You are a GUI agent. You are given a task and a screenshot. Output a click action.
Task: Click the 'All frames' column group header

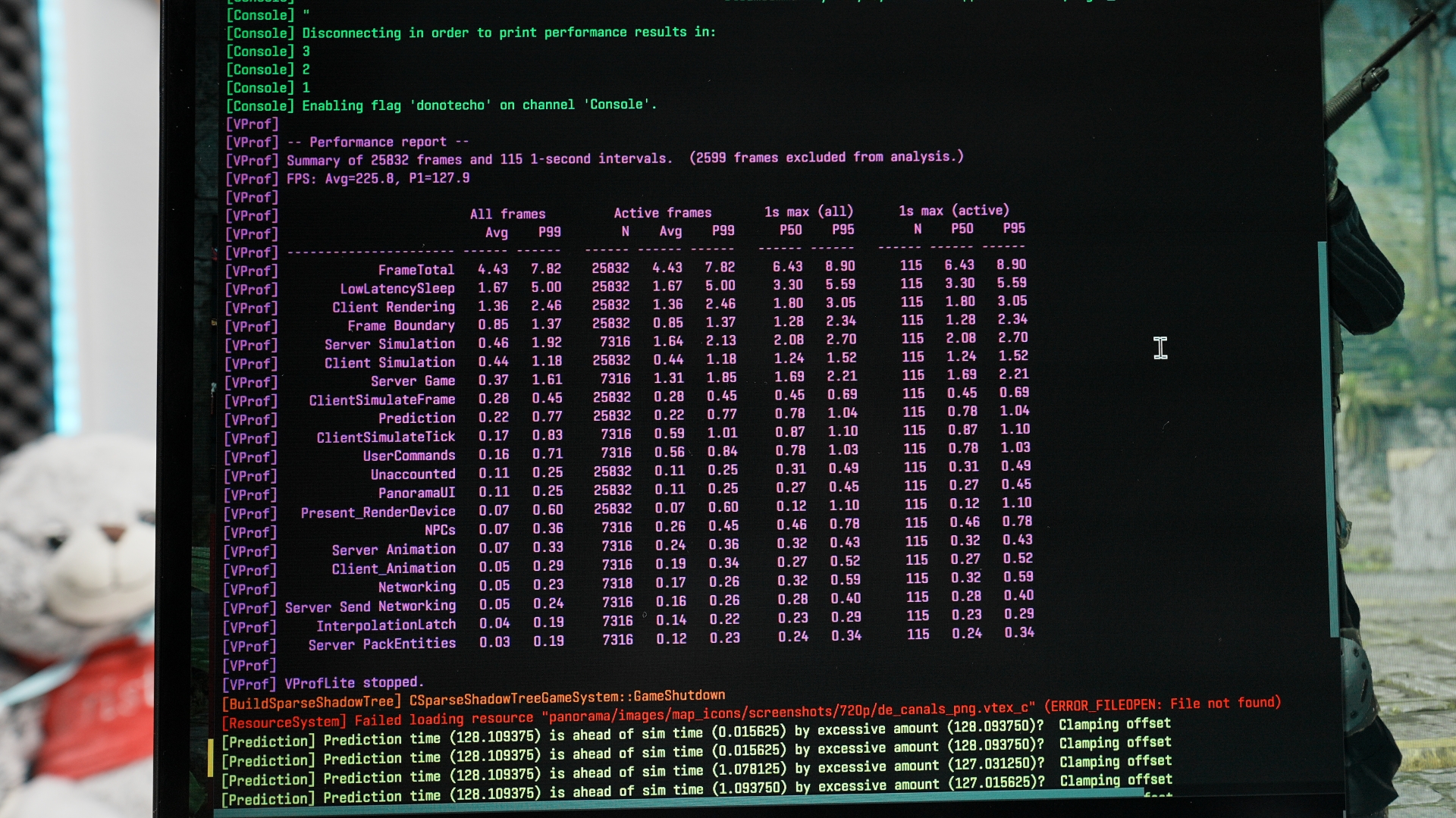pyautogui.click(x=507, y=215)
